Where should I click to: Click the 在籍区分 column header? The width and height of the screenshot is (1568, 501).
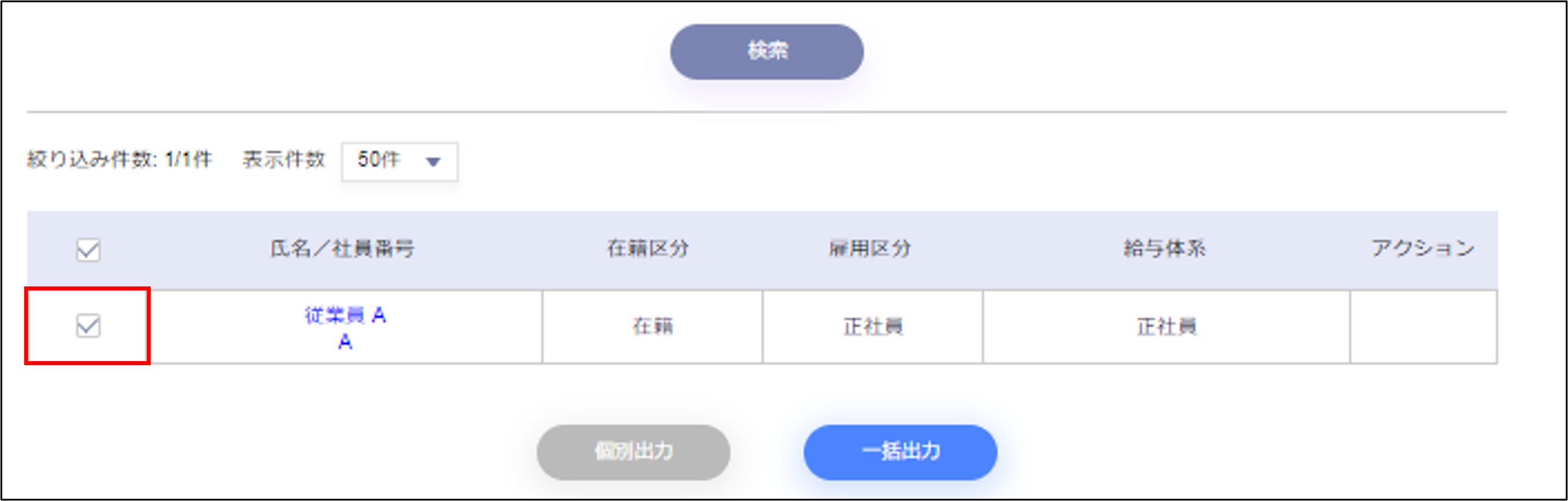648,248
